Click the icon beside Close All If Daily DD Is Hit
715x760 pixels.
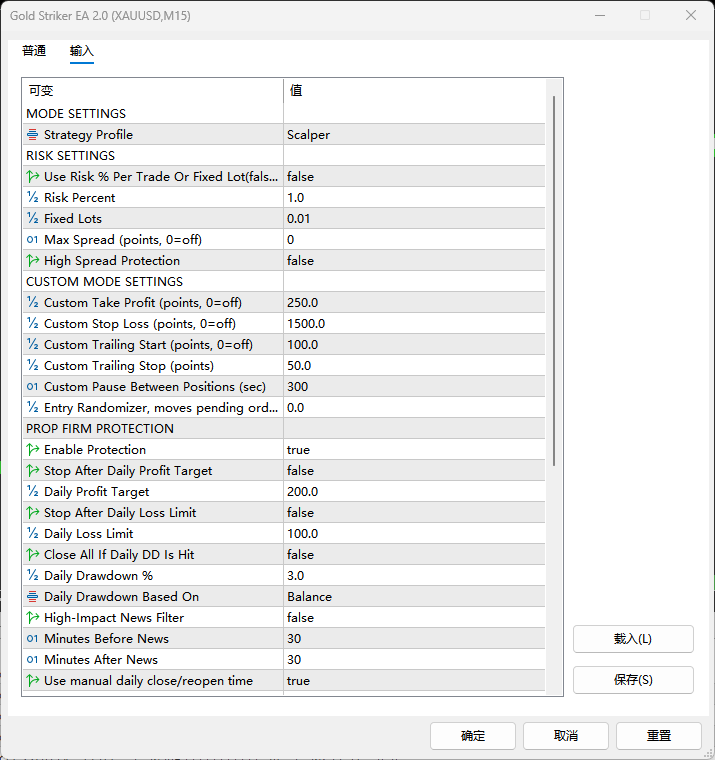pyautogui.click(x=32, y=554)
